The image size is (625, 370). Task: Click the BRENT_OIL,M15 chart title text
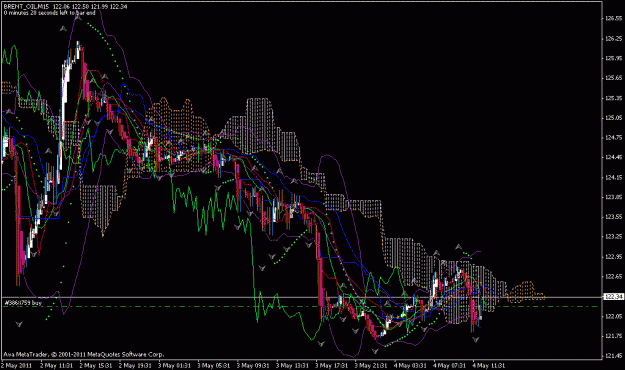coord(26,6)
